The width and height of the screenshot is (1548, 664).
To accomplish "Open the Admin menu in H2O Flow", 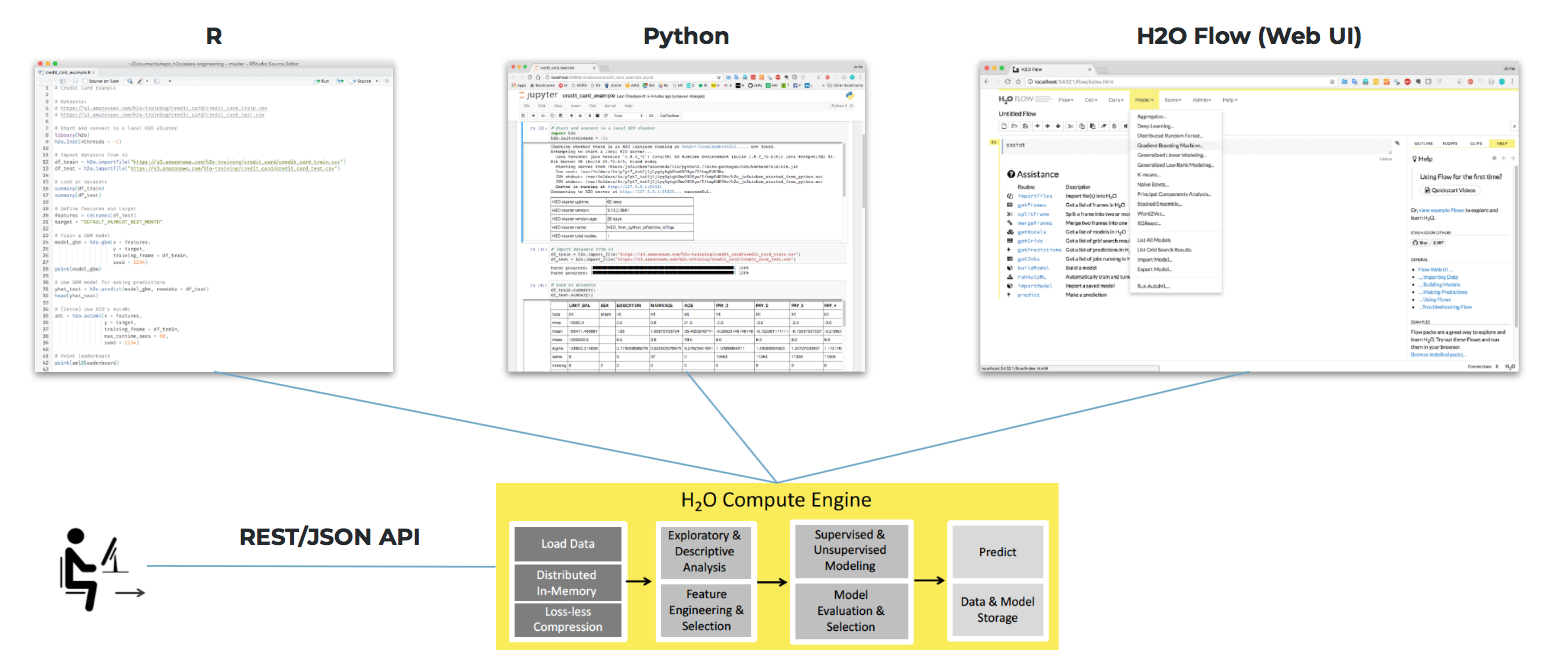I will (1201, 100).
